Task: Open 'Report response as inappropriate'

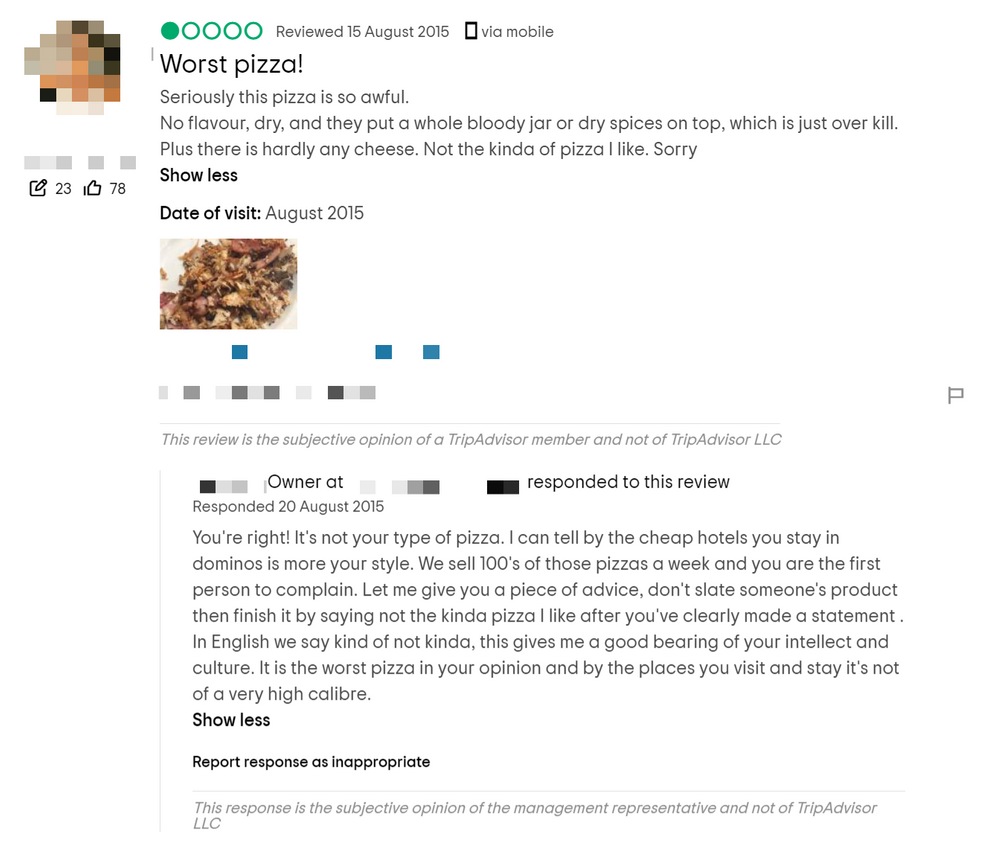Action: pos(311,761)
